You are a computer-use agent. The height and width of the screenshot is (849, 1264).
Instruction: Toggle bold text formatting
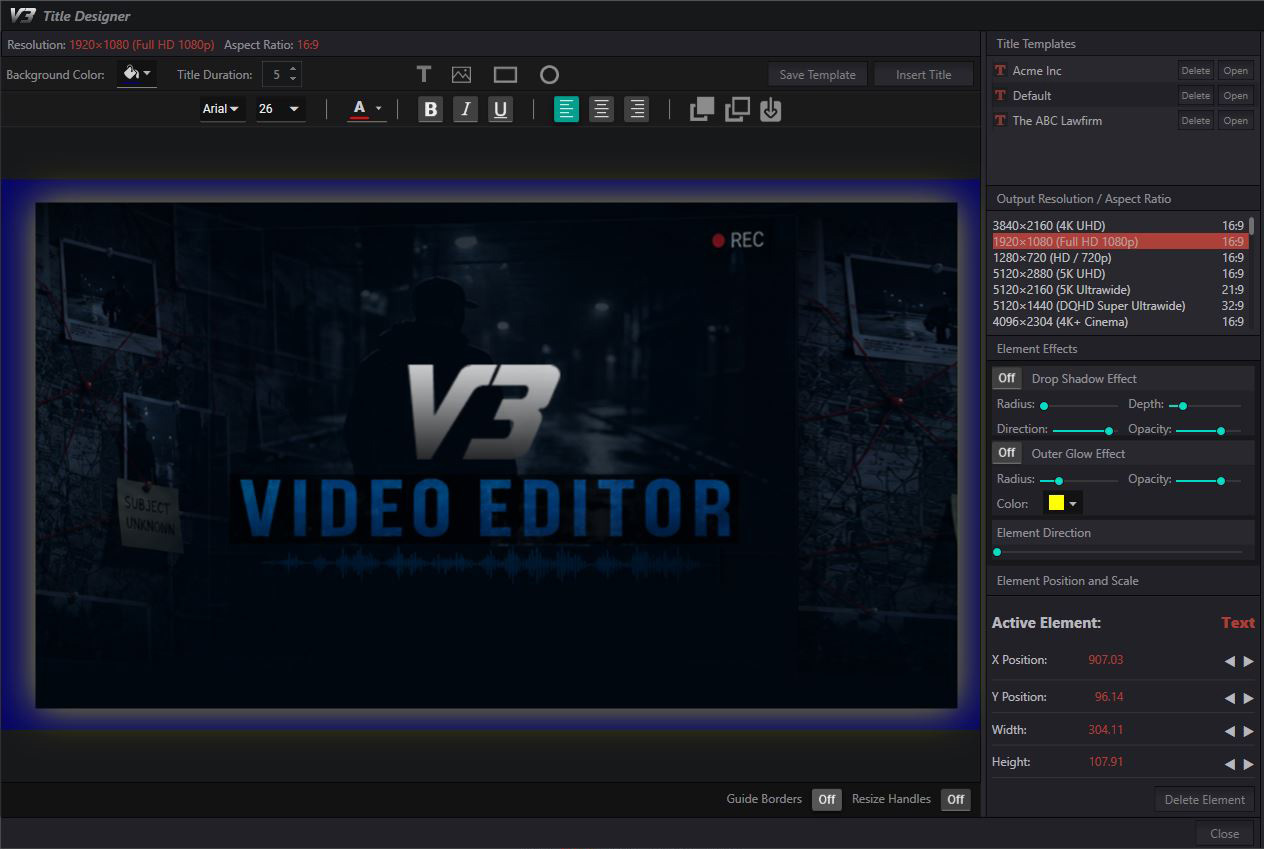[431, 109]
